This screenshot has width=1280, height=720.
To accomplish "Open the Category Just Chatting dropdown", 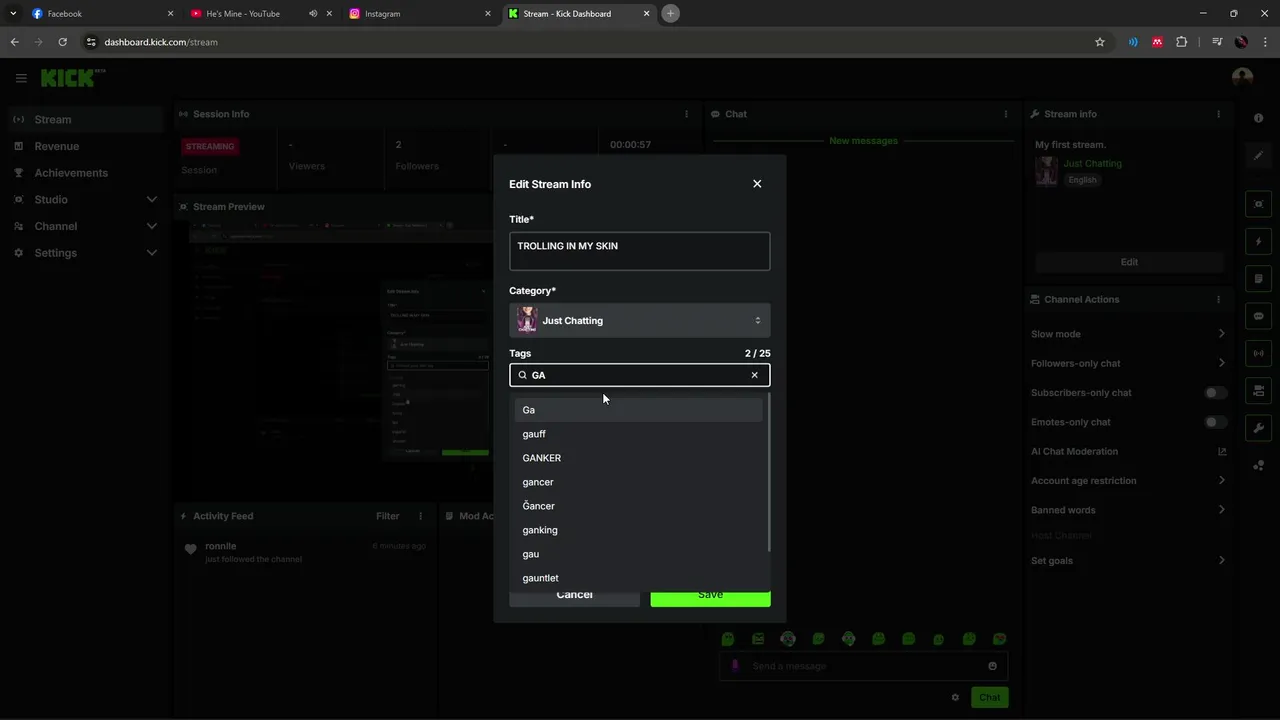I will click(640, 320).
